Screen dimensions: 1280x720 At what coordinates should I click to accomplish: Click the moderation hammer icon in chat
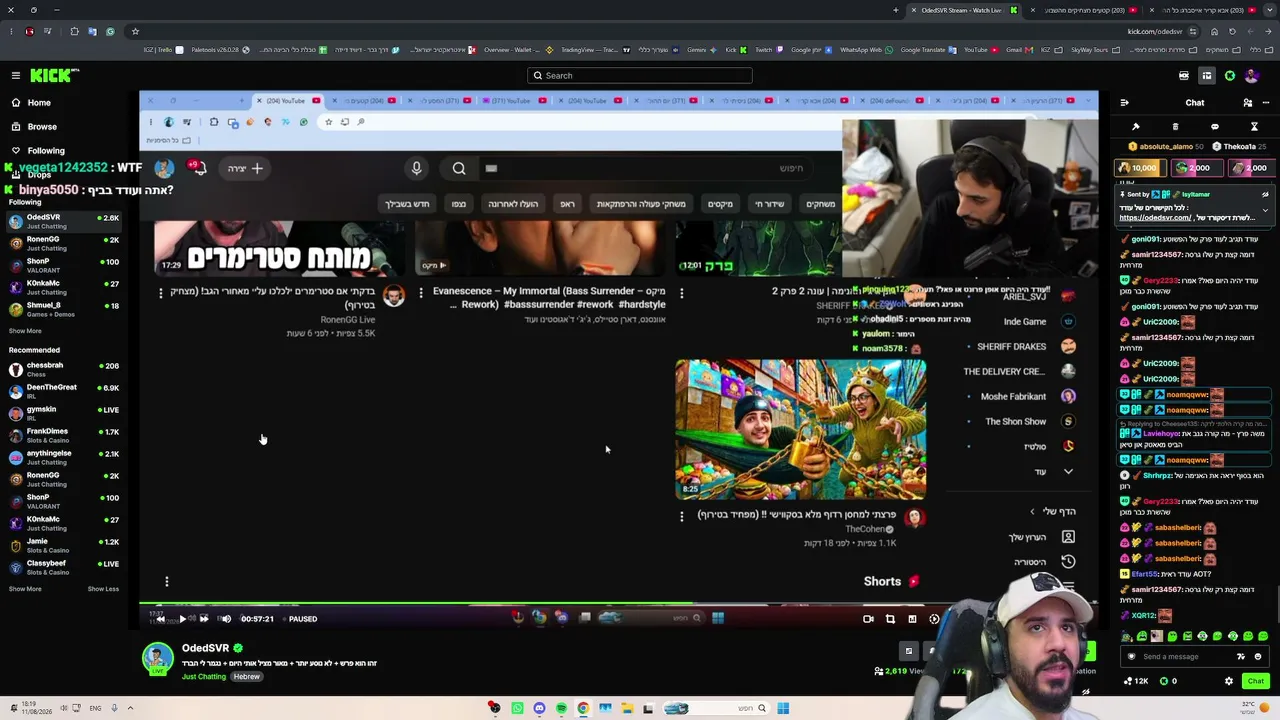click(1136, 127)
